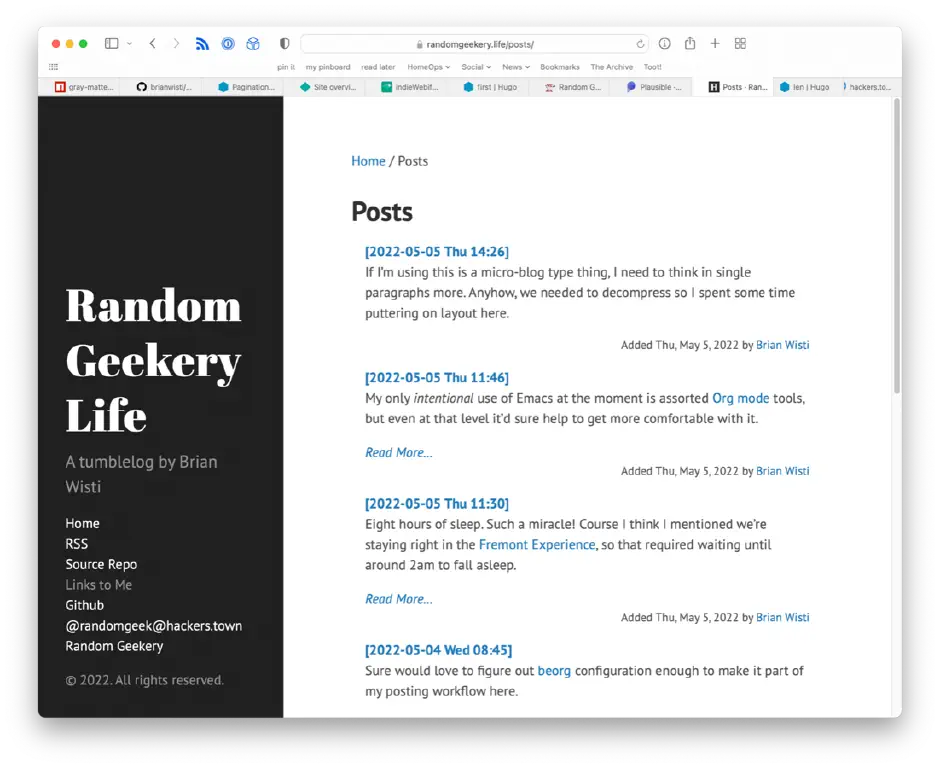Image resolution: width=940 pixels, height=768 pixels.
Task: Open the RSS subscribe toolbar icon
Action: (202, 43)
